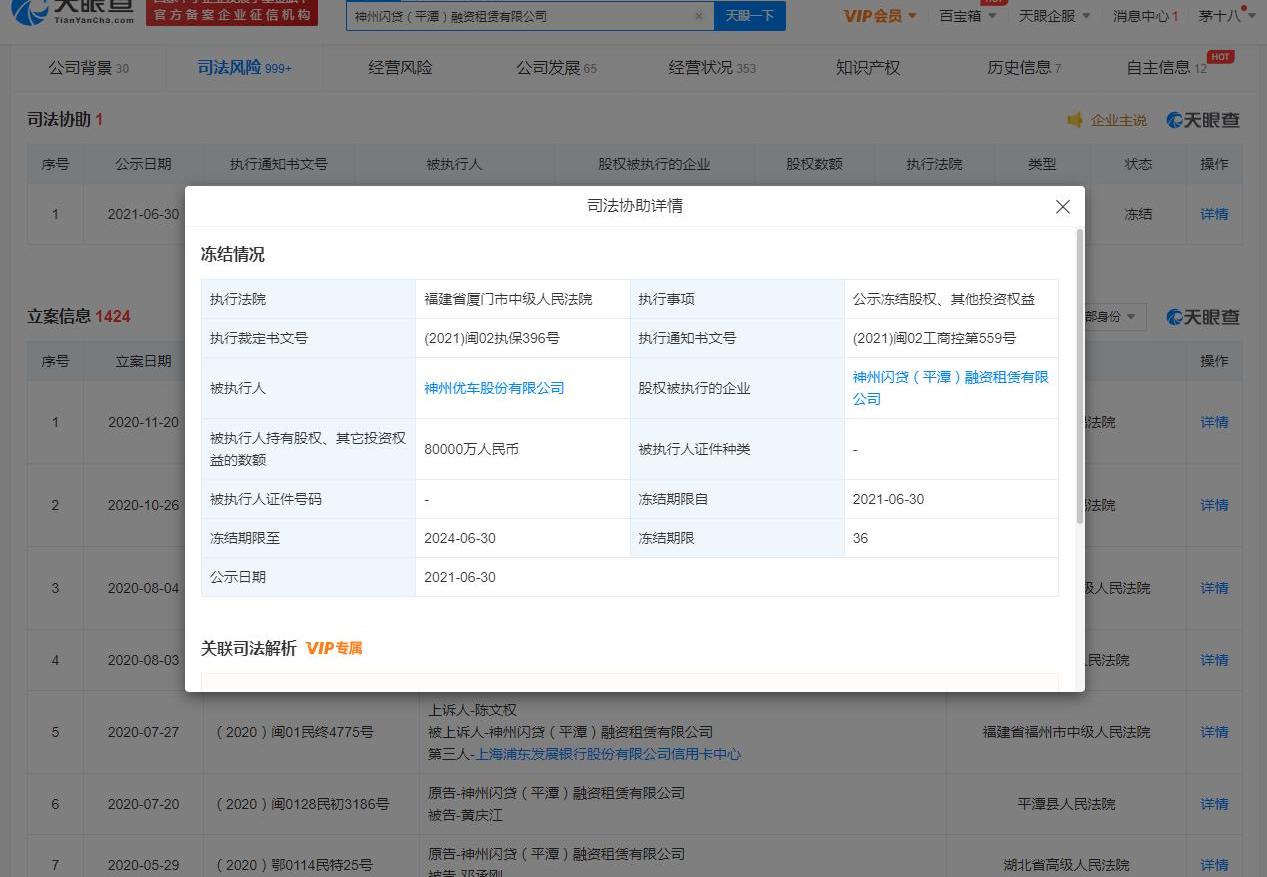The width and height of the screenshot is (1267, 877).
Task: Open the 公司发展 tab
Action: point(556,68)
